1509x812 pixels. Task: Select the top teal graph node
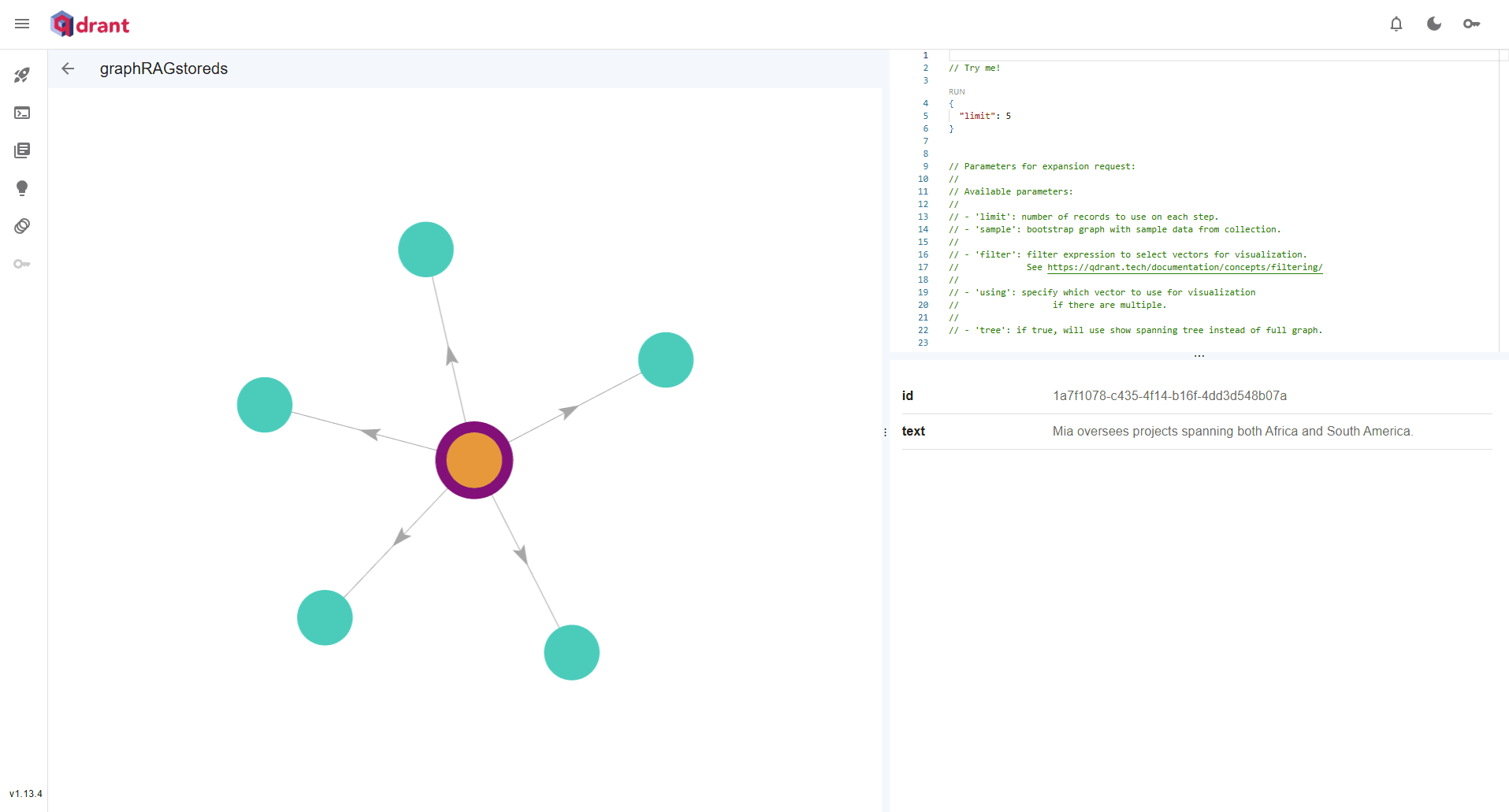(426, 249)
